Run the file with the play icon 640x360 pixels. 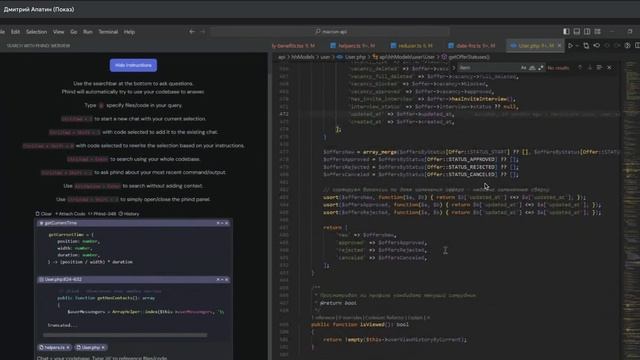[570, 46]
